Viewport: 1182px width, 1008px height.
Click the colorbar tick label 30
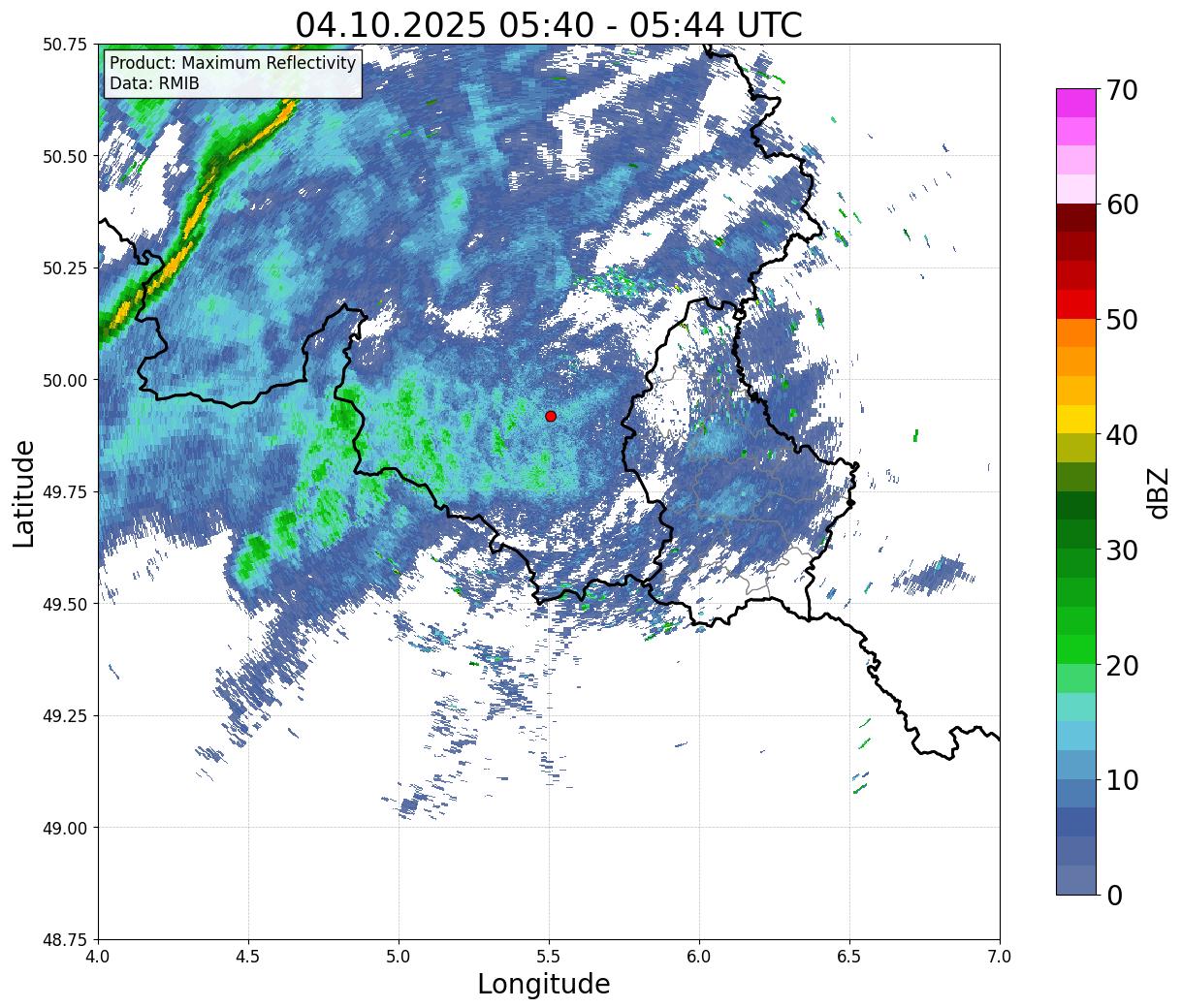[x=1122, y=550]
